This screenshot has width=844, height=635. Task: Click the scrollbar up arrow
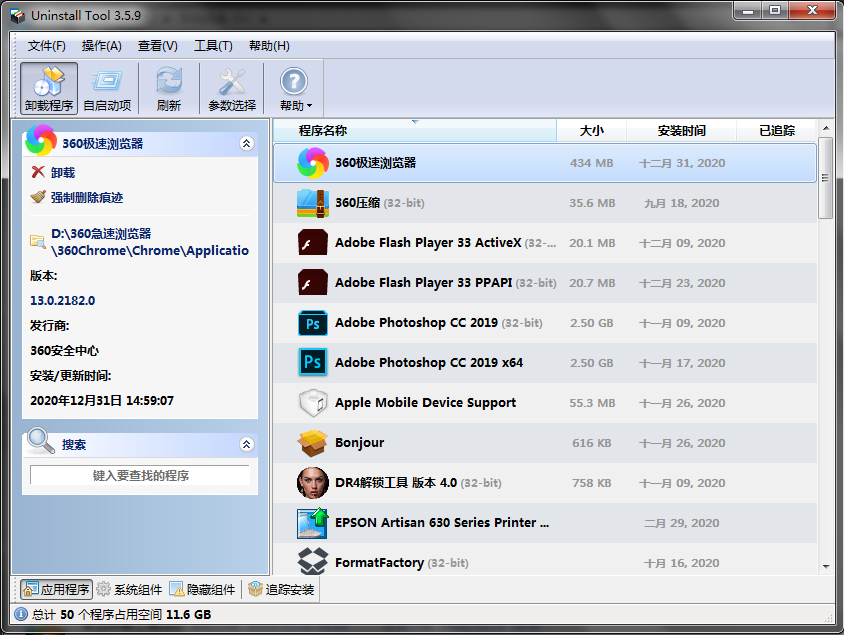[x=826, y=128]
